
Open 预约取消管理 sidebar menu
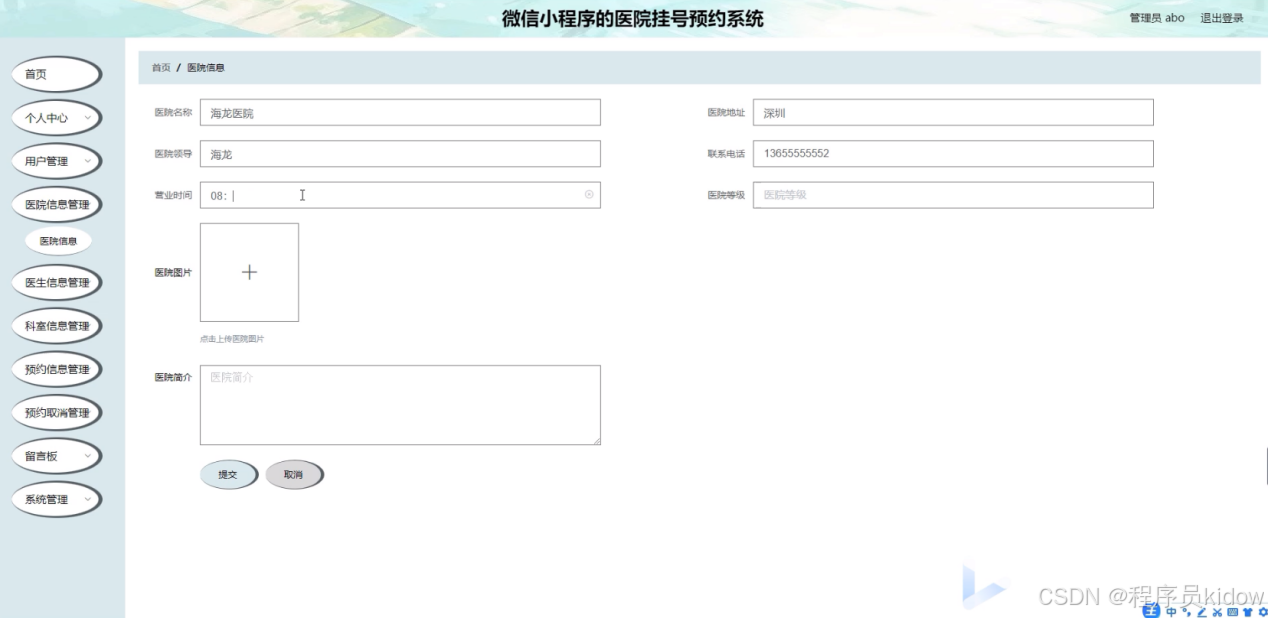click(56, 412)
